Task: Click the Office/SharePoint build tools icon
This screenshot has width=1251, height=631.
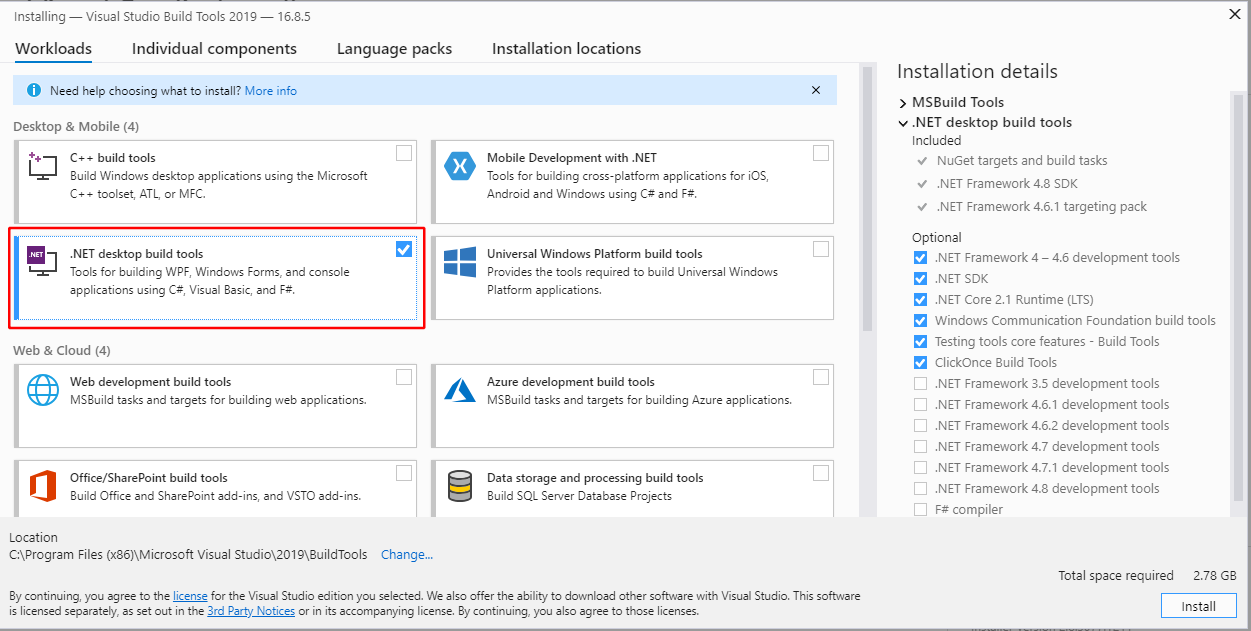Action: click(42, 486)
